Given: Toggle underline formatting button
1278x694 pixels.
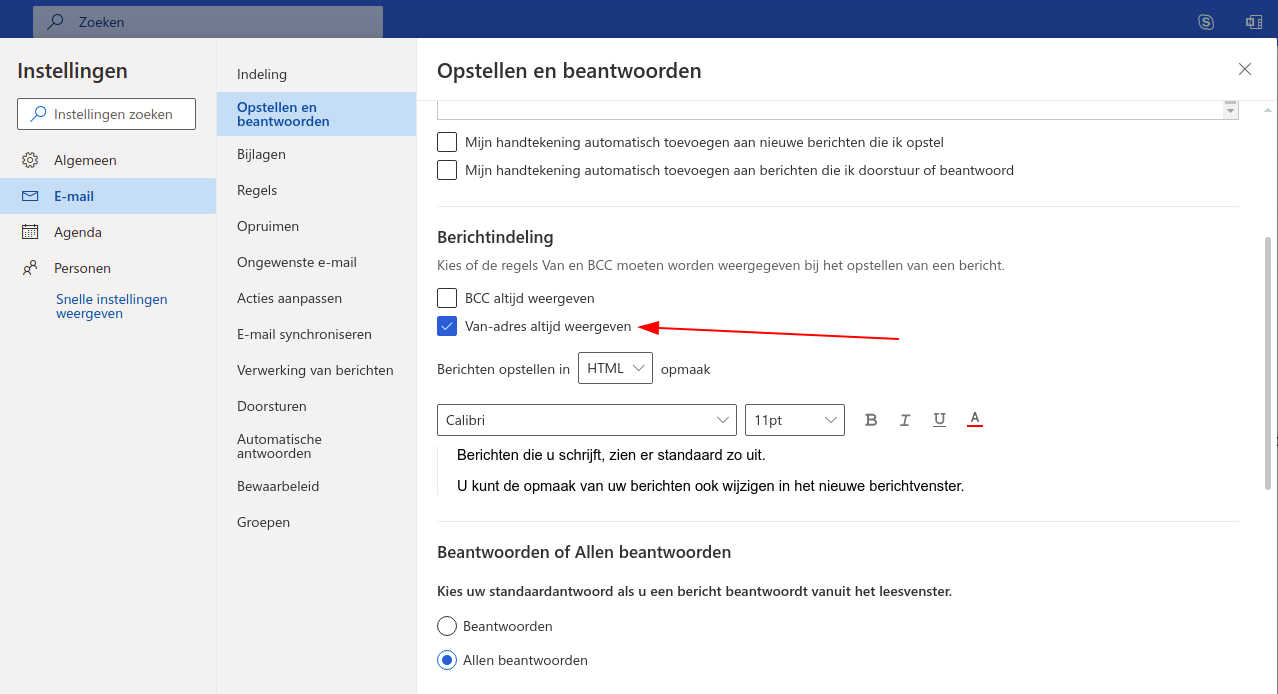Looking at the screenshot, I should [x=939, y=420].
